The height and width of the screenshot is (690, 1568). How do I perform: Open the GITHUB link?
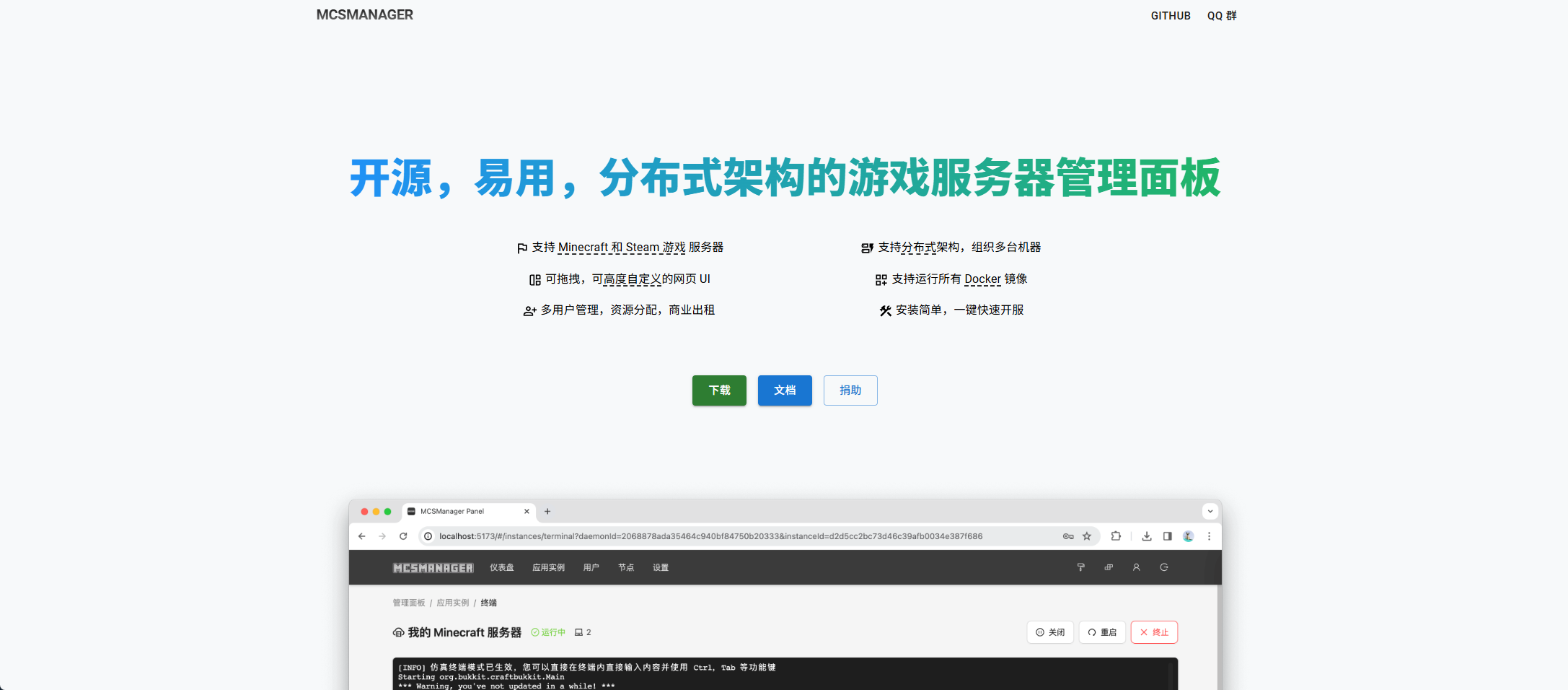[1171, 16]
